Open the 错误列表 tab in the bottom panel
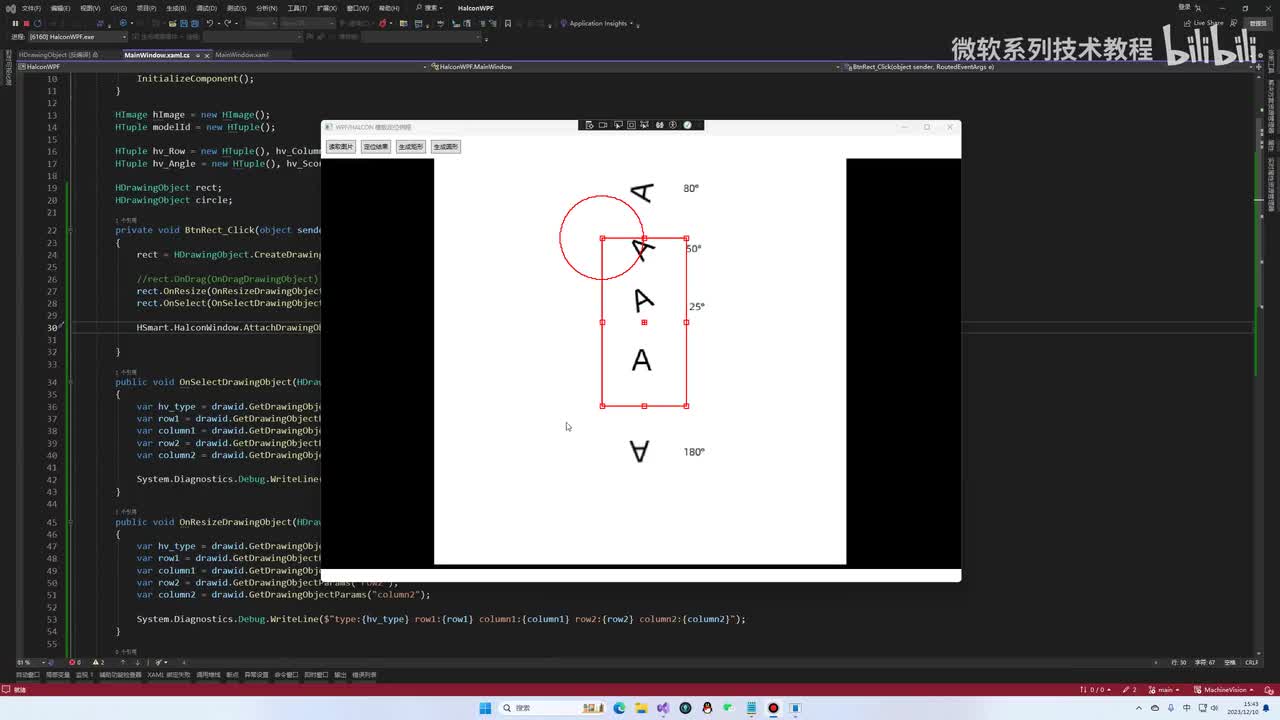The height and width of the screenshot is (720, 1280). 364,675
